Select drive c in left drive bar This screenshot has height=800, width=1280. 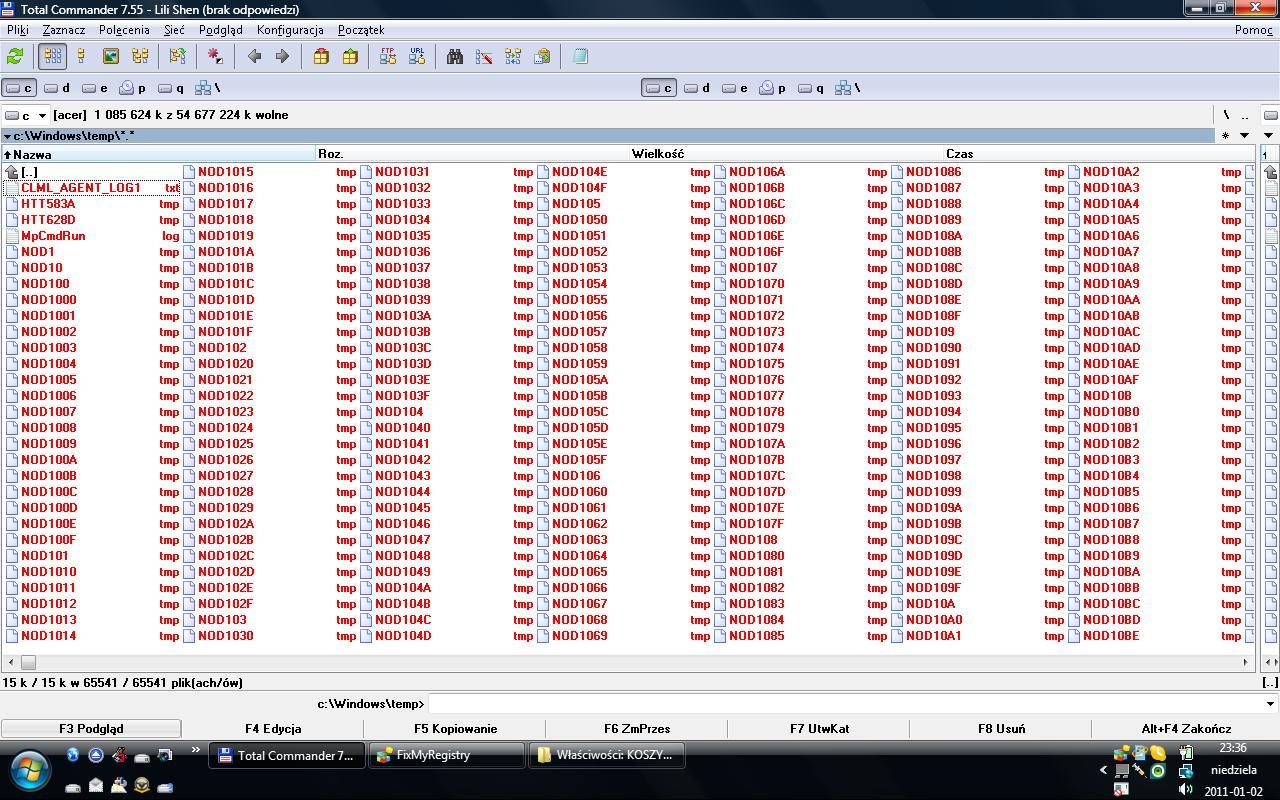[x=20, y=88]
